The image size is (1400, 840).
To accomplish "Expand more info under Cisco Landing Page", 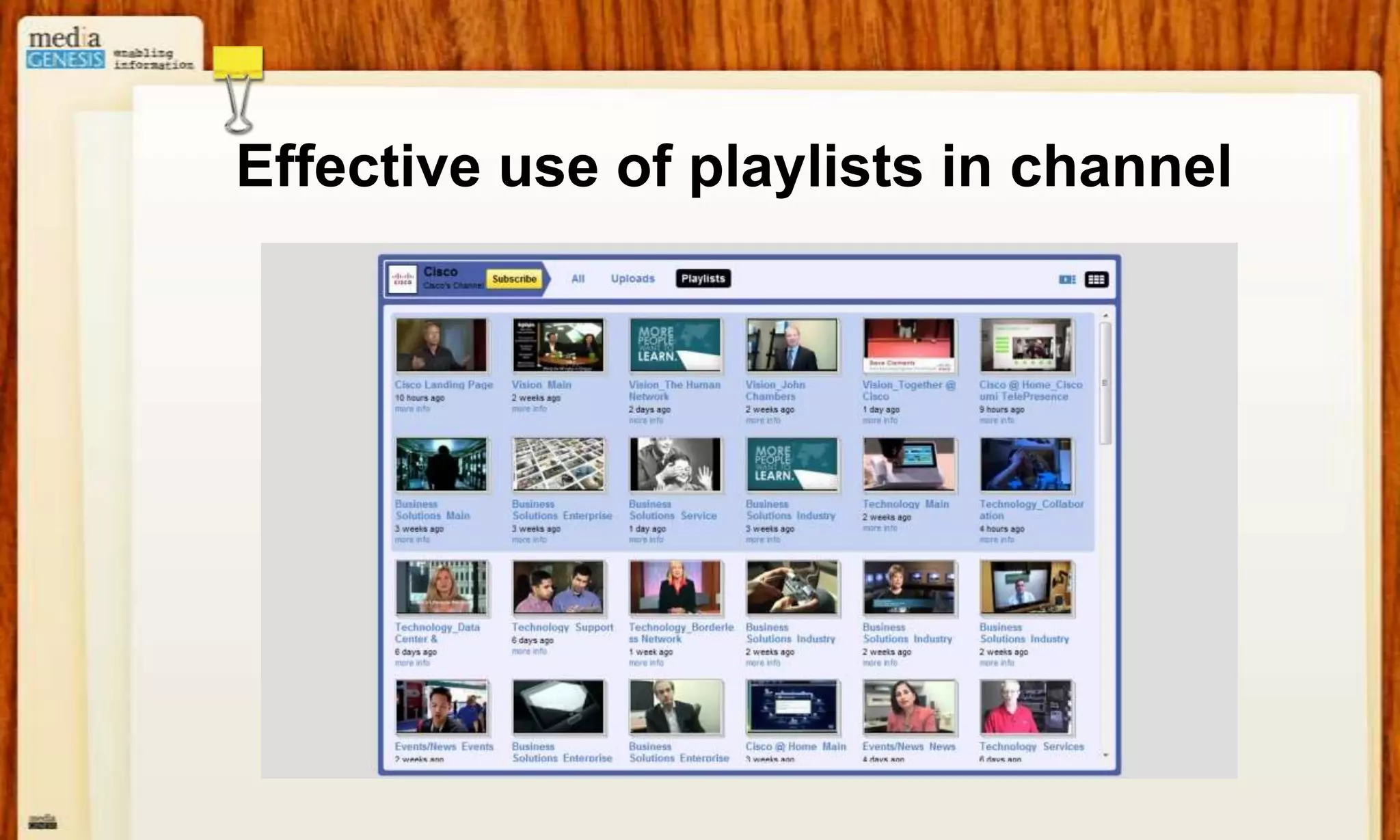I will tap(412, 409).
